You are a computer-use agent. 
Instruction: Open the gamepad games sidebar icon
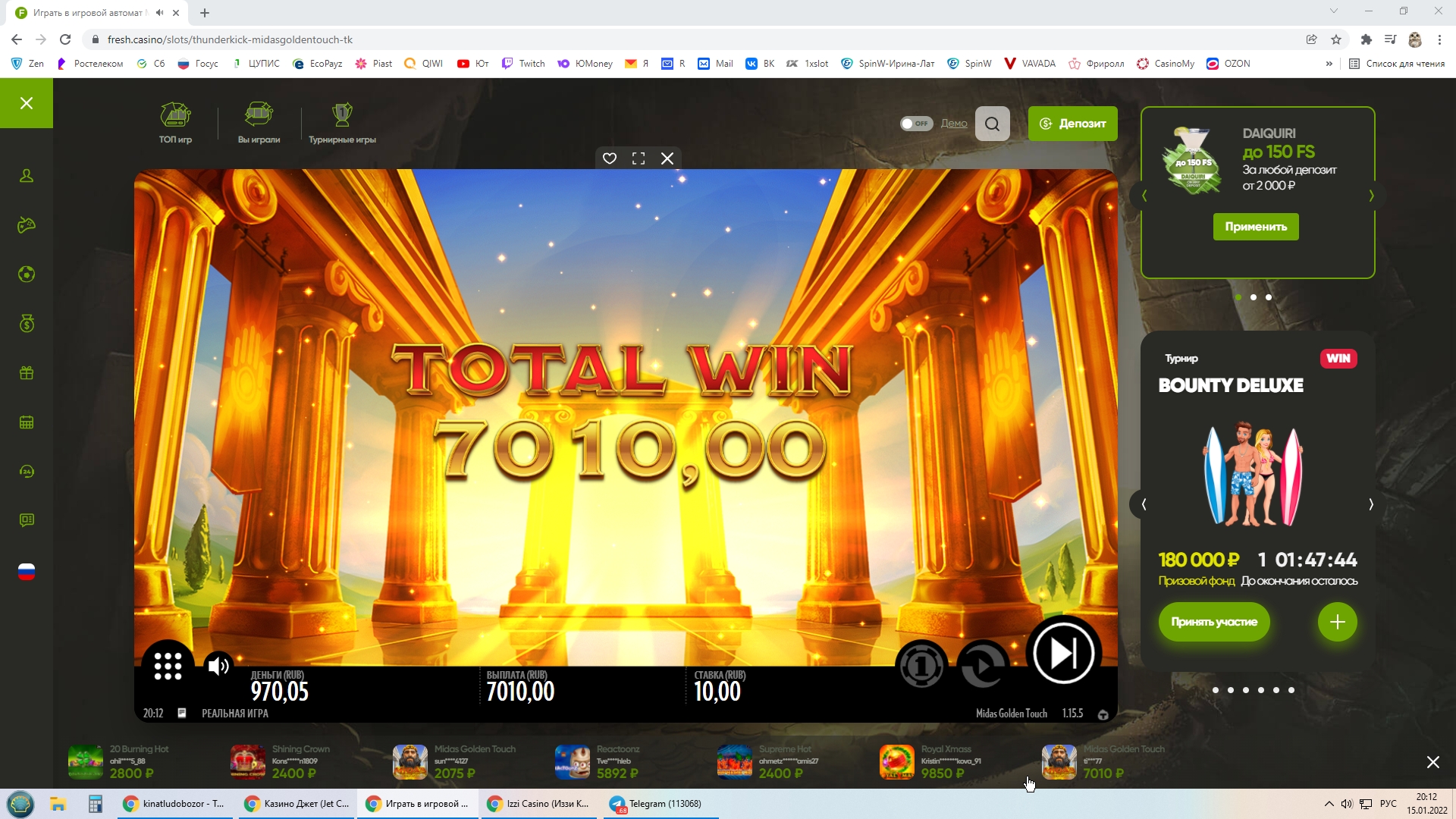click(x=27, y=225)
